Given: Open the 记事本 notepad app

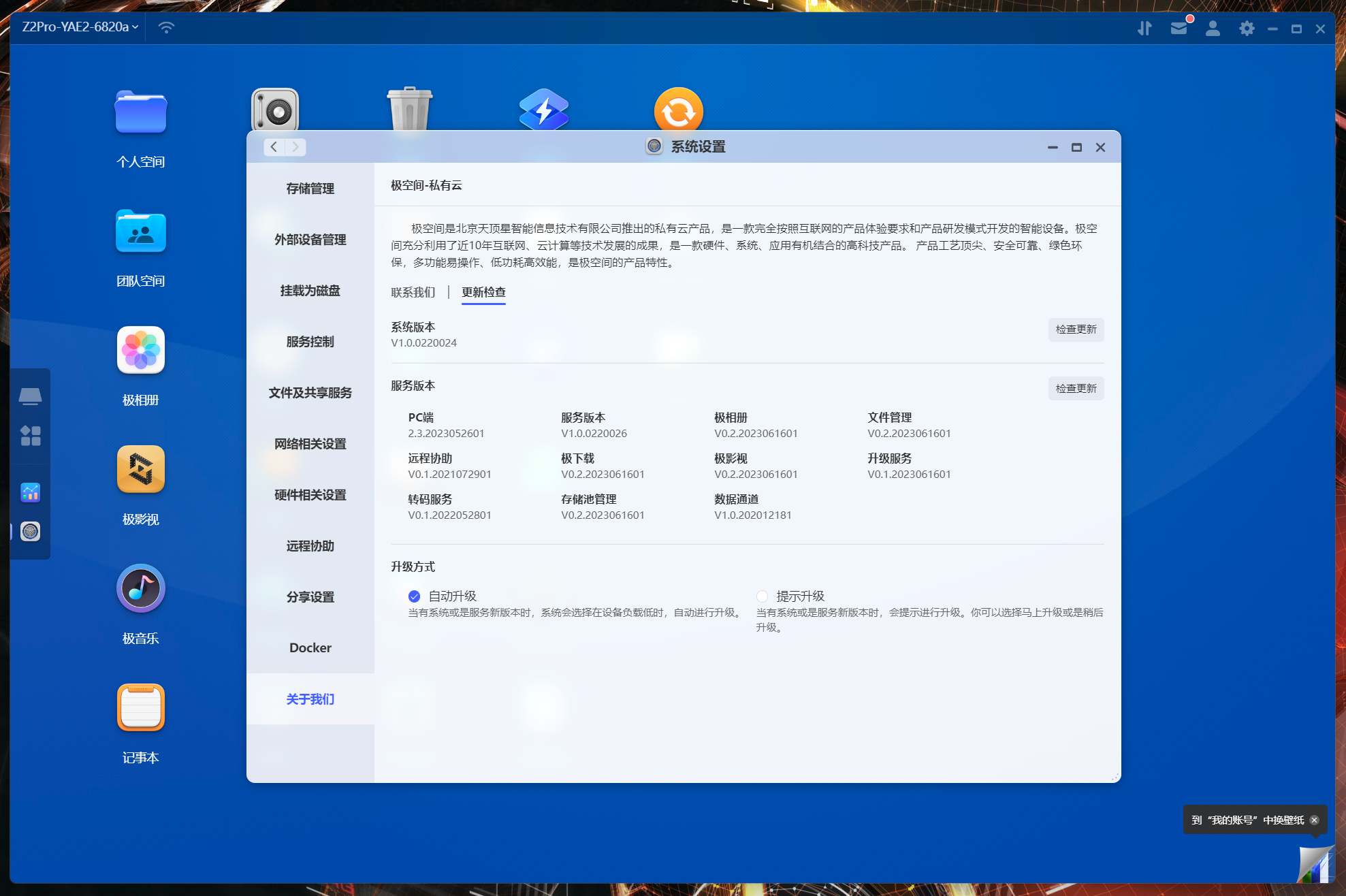Looking at the screenshot, I should [140, 708].
